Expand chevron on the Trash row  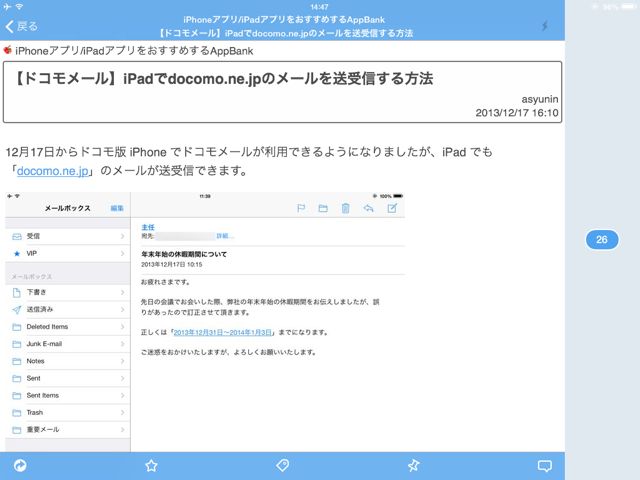[x=122, y=412]
